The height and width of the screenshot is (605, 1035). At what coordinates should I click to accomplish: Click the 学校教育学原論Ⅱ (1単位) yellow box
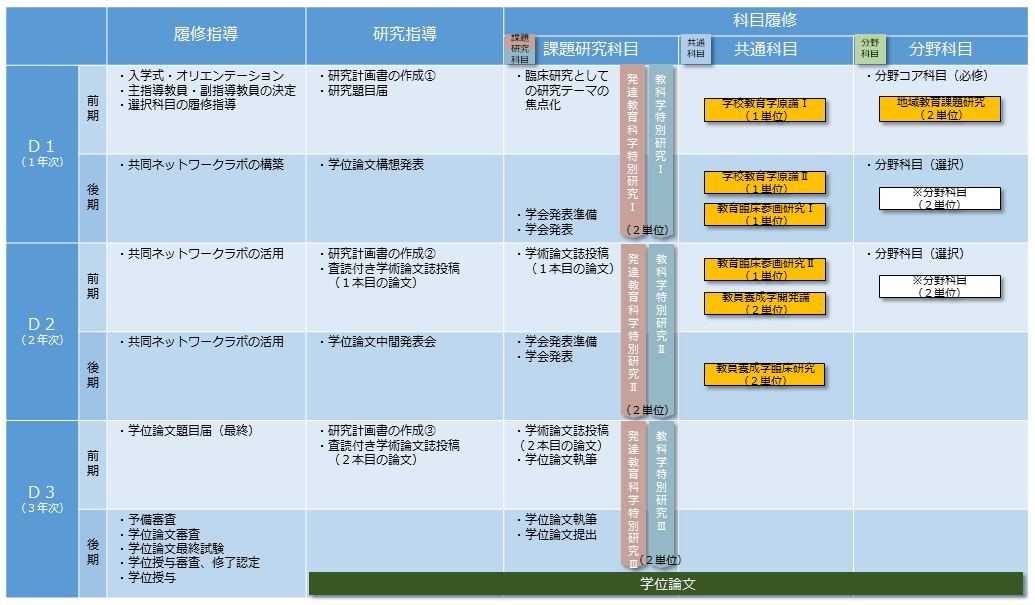click(x=764, y=183)
